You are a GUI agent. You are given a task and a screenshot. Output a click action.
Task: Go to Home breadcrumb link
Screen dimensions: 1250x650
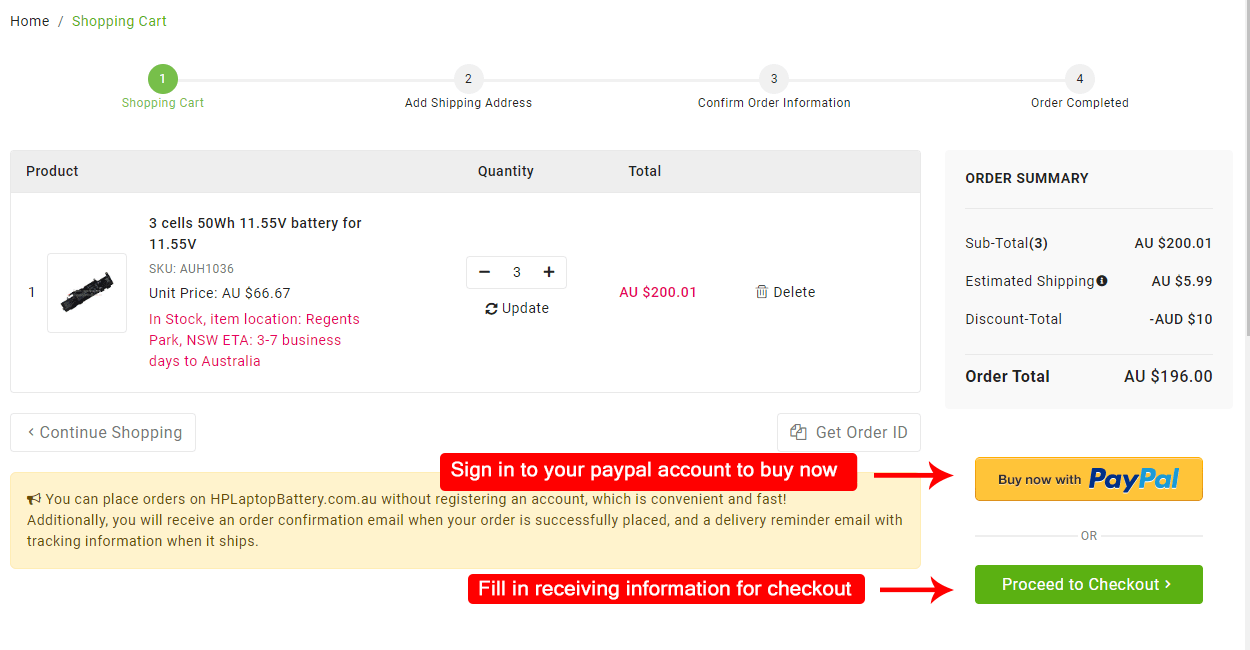click(x=30, y=21)
